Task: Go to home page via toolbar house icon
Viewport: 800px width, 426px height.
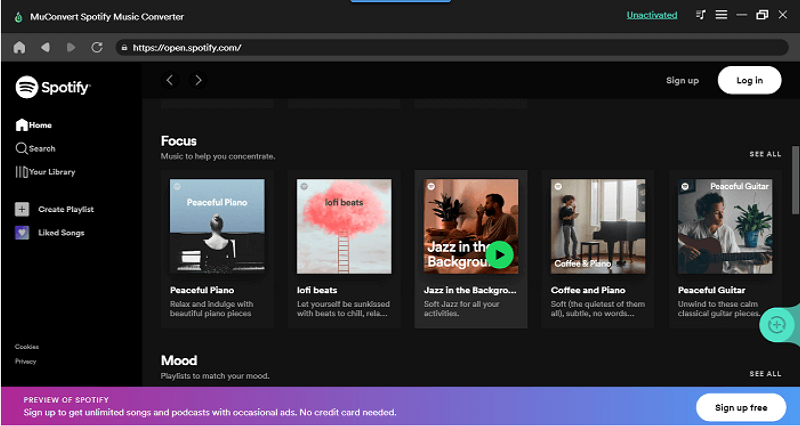Action: point(19,47)
